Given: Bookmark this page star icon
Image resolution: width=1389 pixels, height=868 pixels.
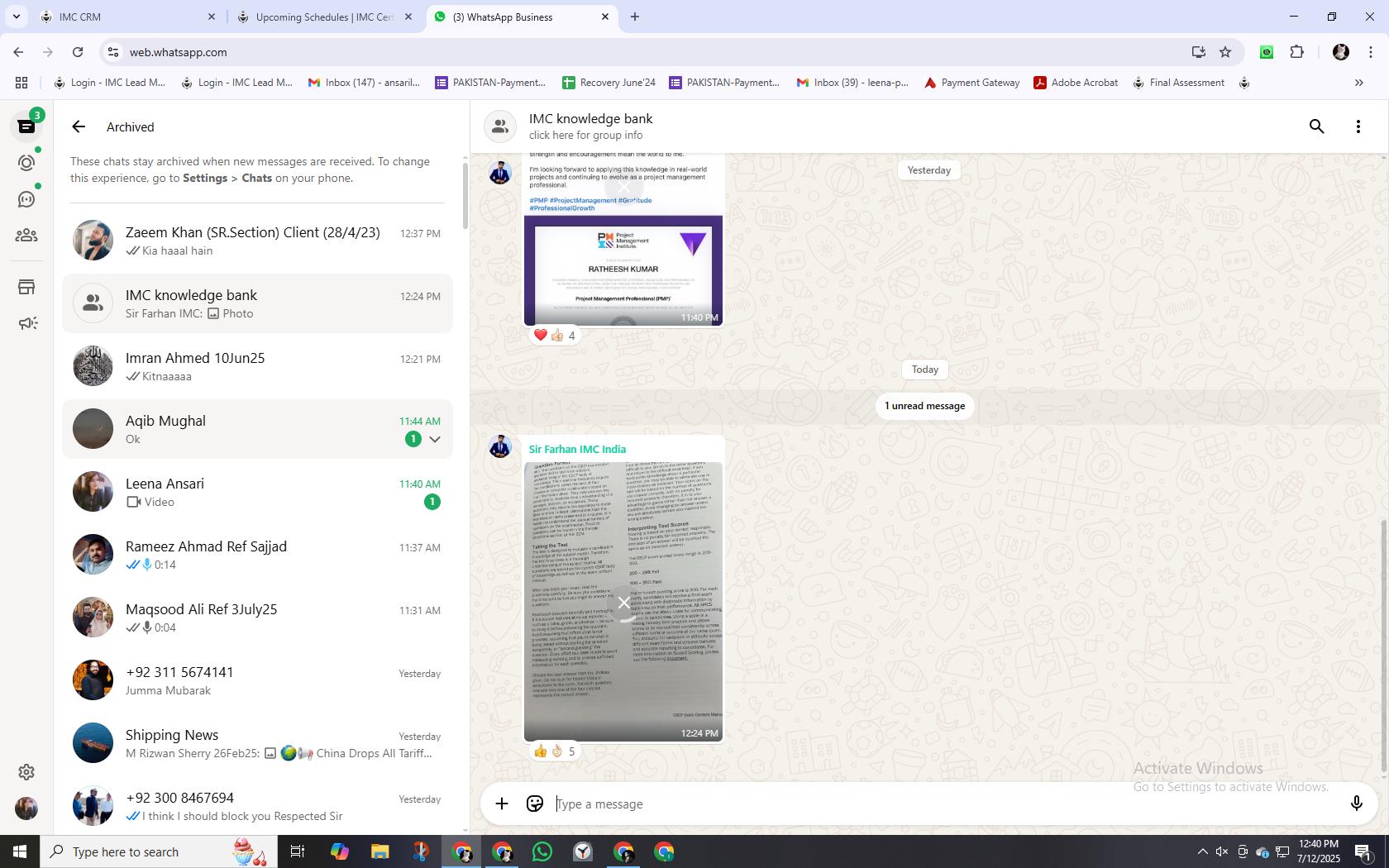Looking at the screenshot, I should (x=1225, y=52).
